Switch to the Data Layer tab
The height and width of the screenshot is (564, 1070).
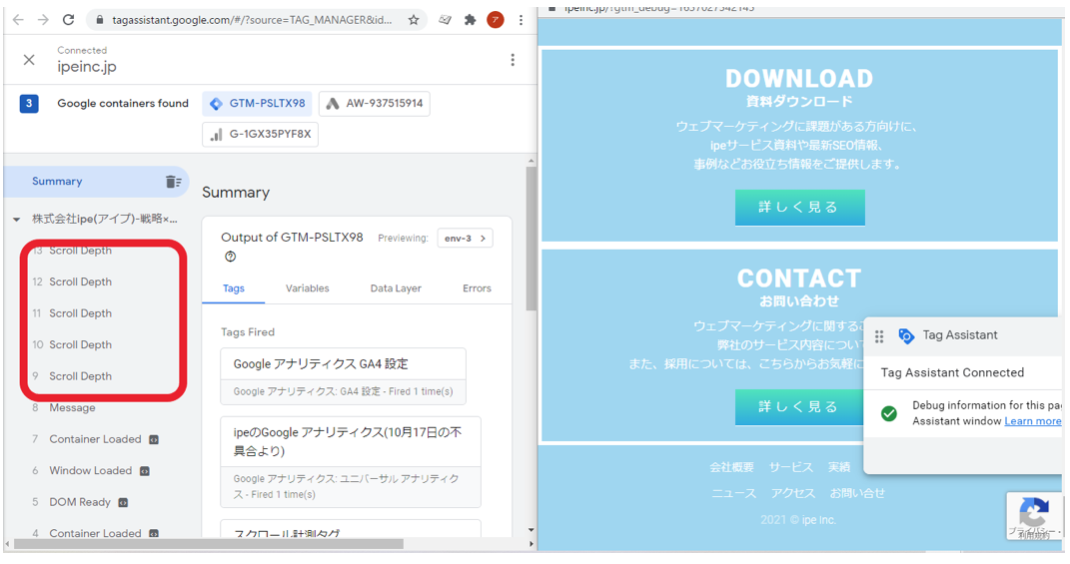(x=395, y=288)
